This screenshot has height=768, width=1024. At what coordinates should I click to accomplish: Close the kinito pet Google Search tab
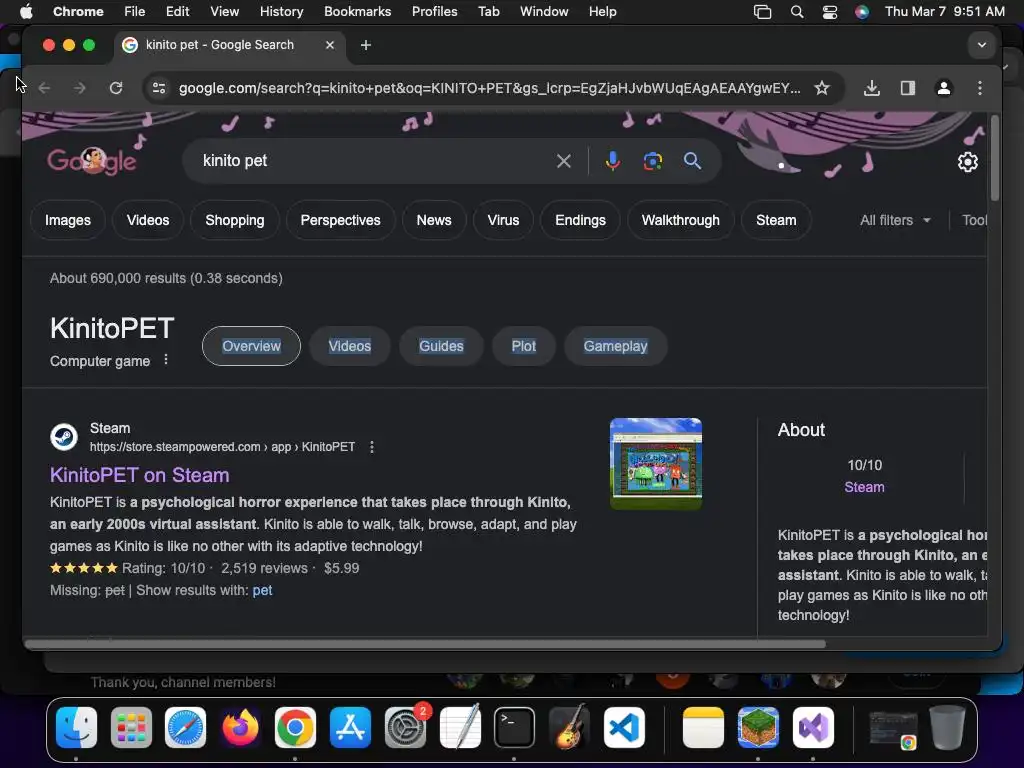(330, 45)
